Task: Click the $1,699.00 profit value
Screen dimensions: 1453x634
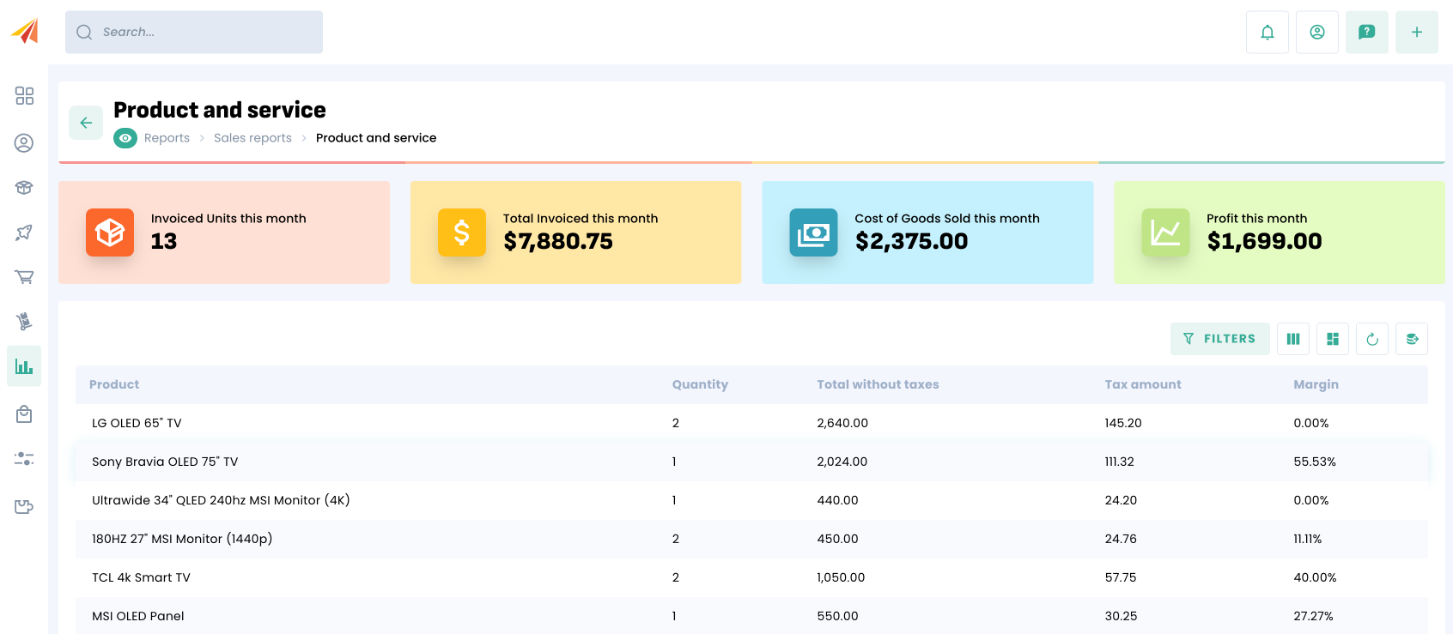Action: pos(1264,241)
